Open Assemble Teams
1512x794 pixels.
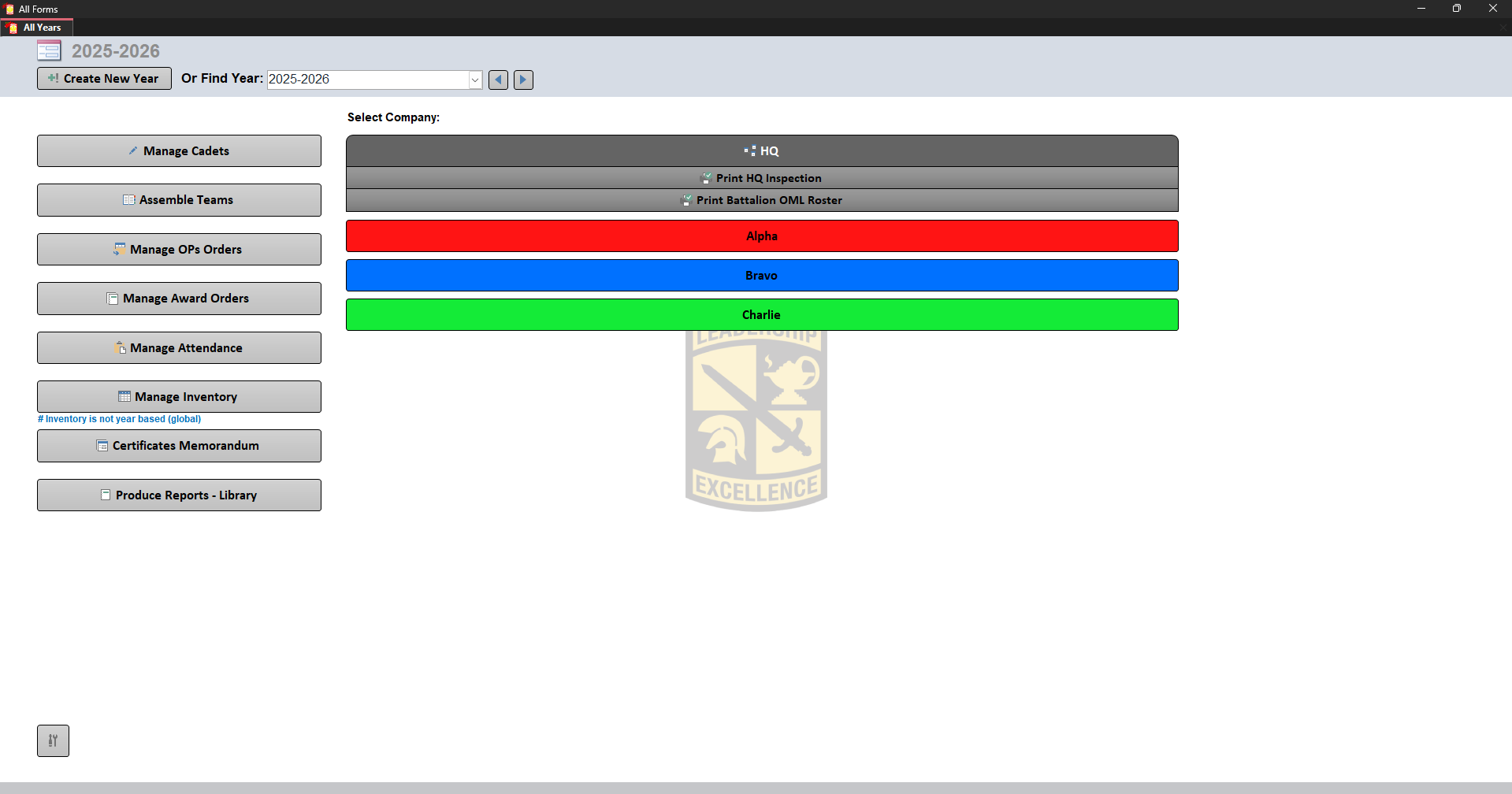coord(179,200)
